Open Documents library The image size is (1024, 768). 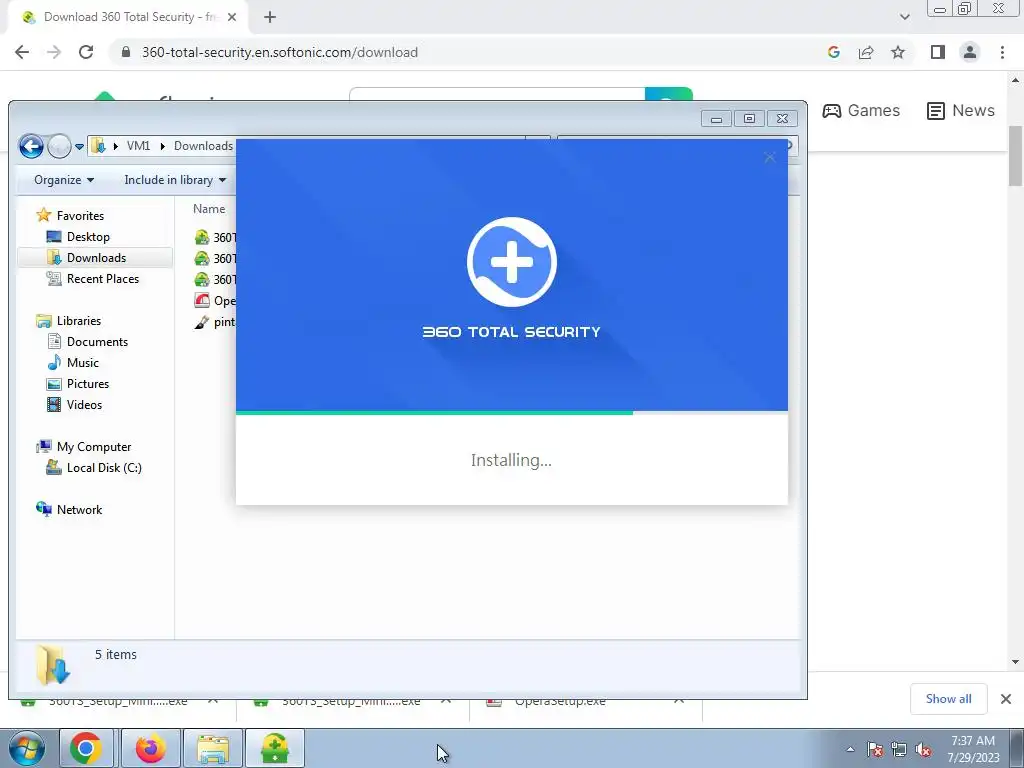[88, 342]
